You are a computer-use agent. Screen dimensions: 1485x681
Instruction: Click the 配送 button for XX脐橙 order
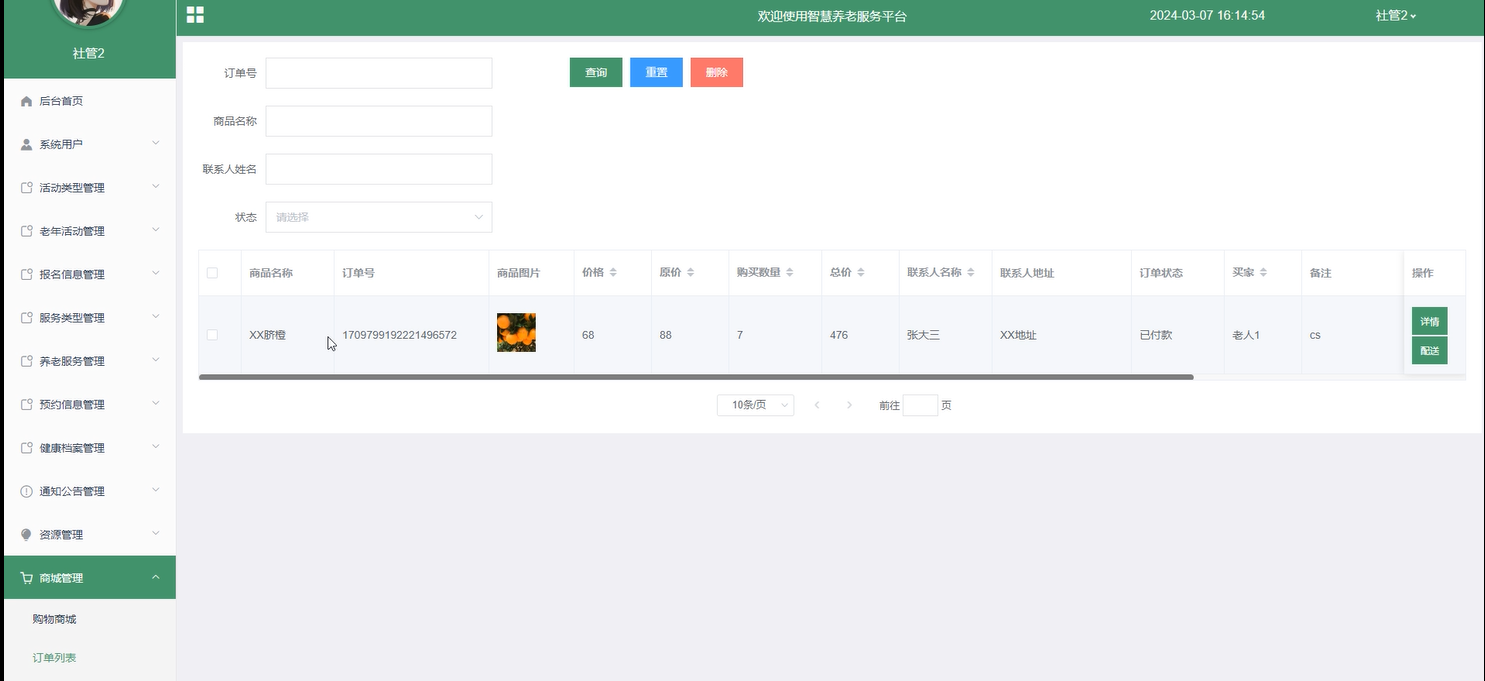click(x=1430, y=351)
